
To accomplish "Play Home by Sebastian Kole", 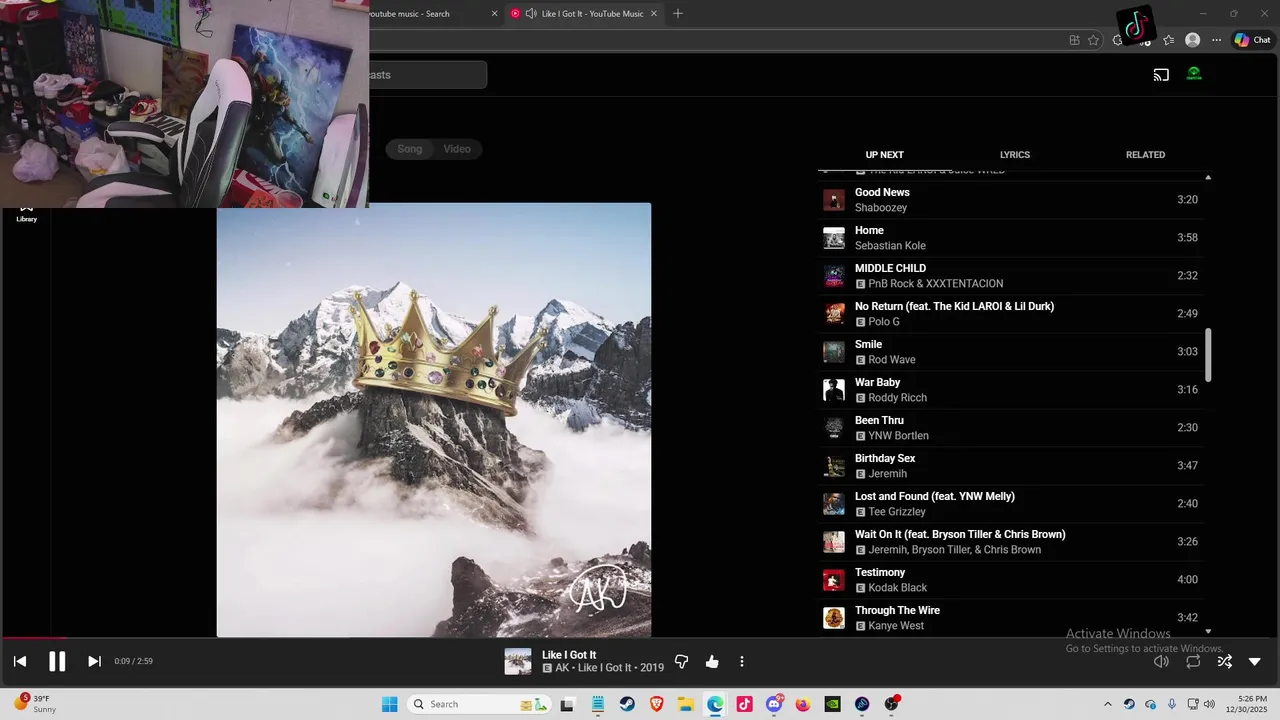I will (1010, 238).
